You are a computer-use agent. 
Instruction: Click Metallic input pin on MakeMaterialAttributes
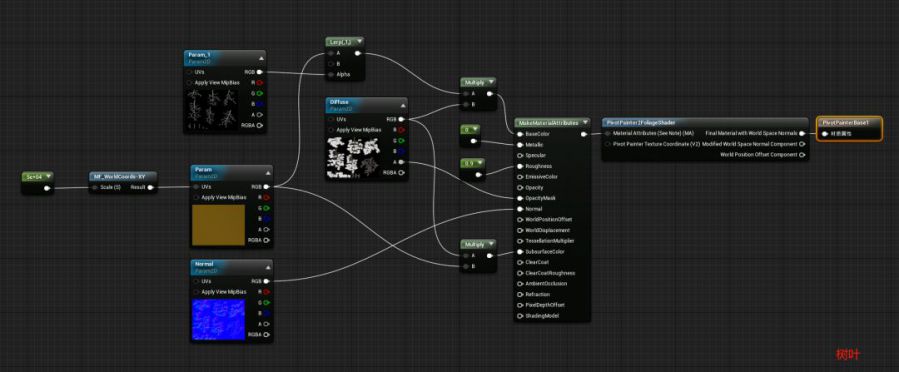[520, 144]
